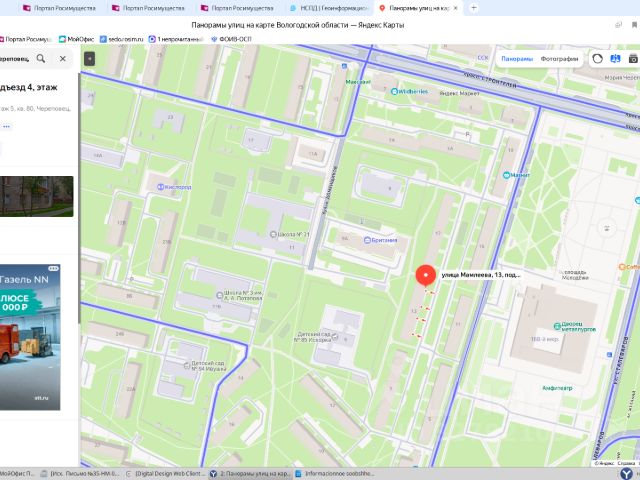Open the МойОфис bookmark

(77, 39)
